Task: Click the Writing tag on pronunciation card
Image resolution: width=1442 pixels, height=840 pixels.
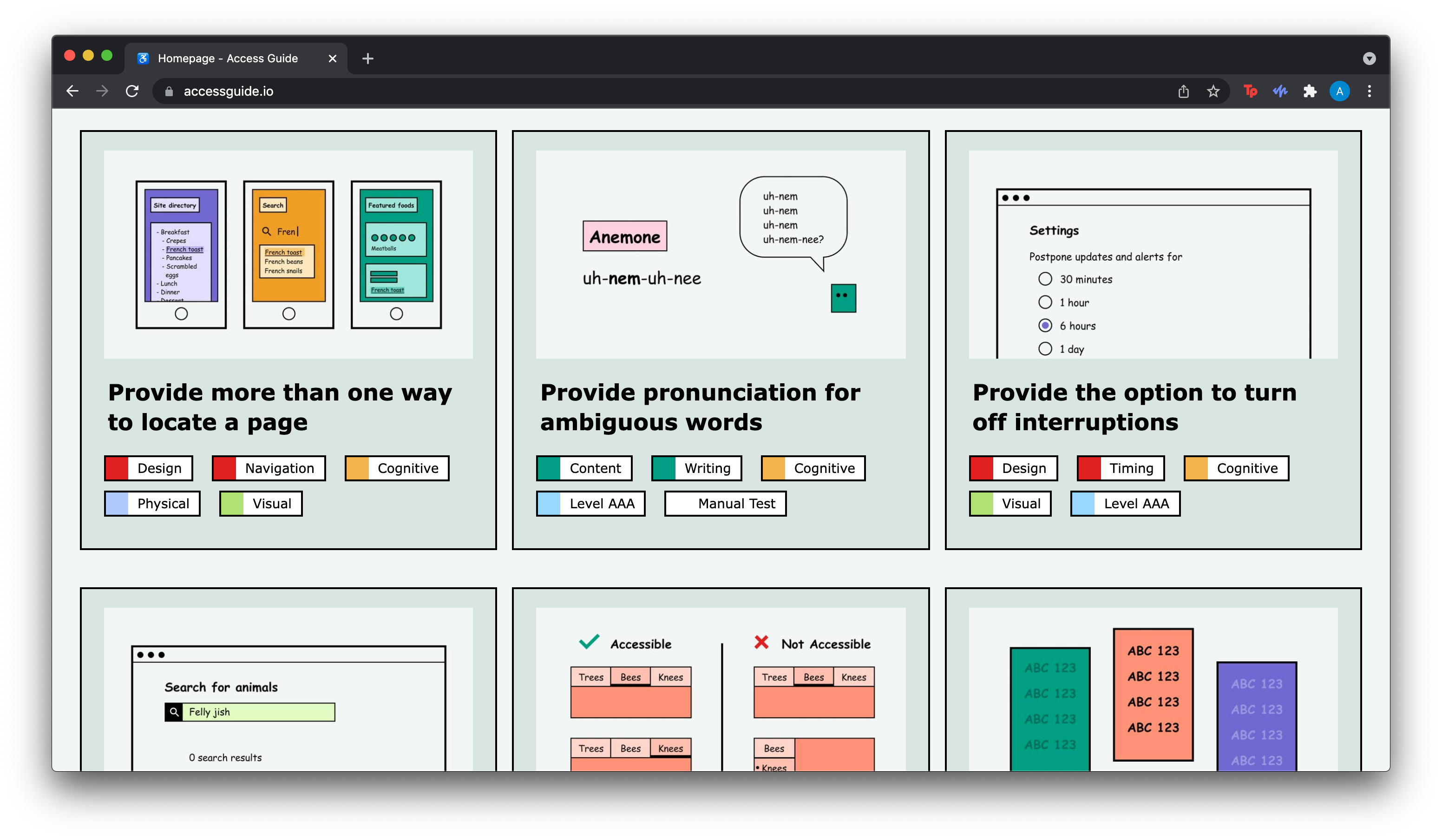Action: tap(706, 468)
